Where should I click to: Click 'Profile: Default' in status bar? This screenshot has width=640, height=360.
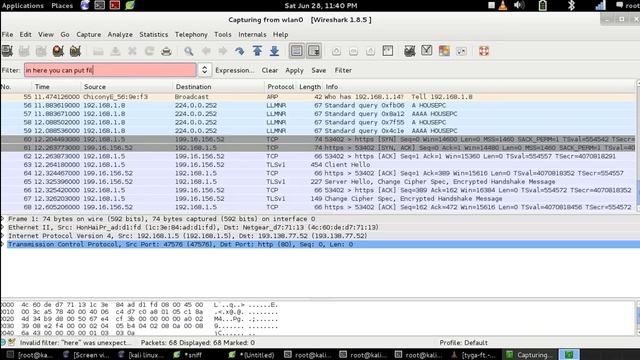pos(463,342)
